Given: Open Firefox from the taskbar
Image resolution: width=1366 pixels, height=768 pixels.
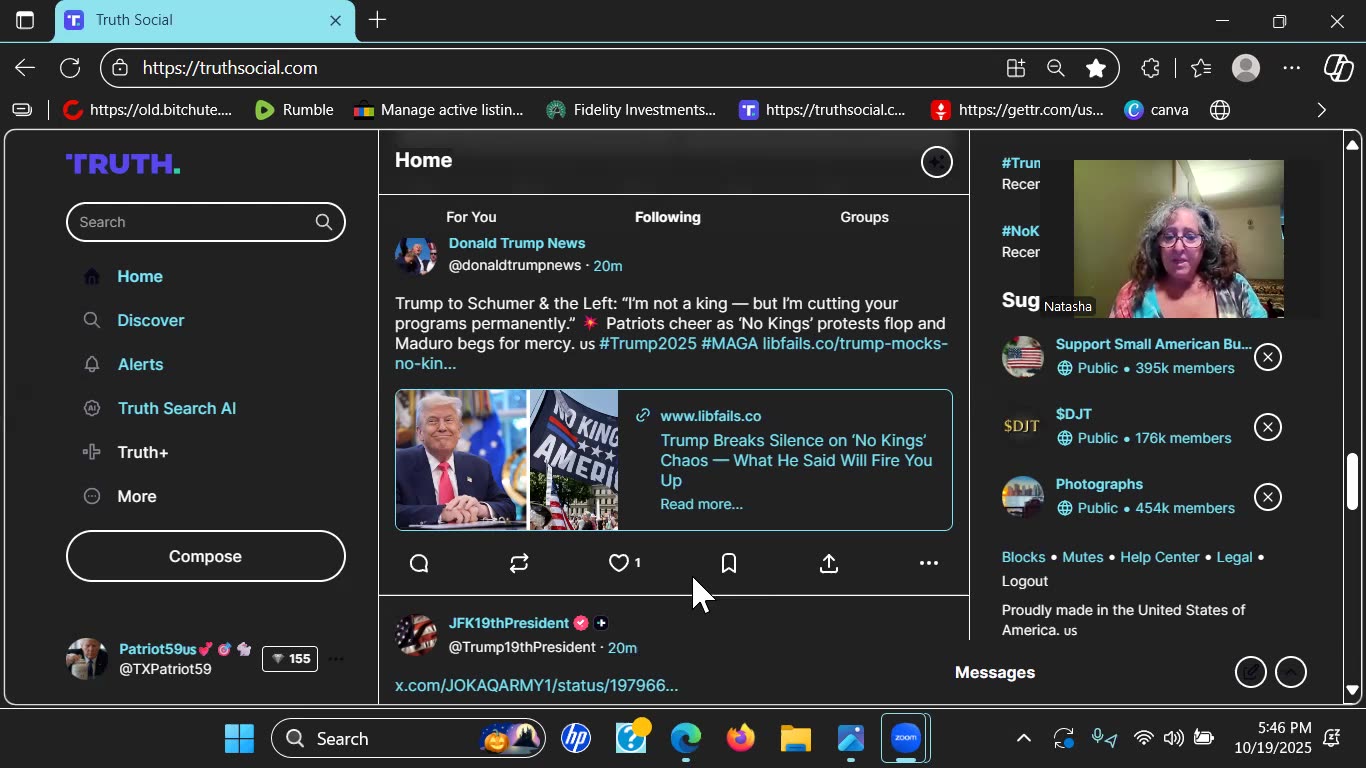Looking at the screenshot, I should coord(741,739).
